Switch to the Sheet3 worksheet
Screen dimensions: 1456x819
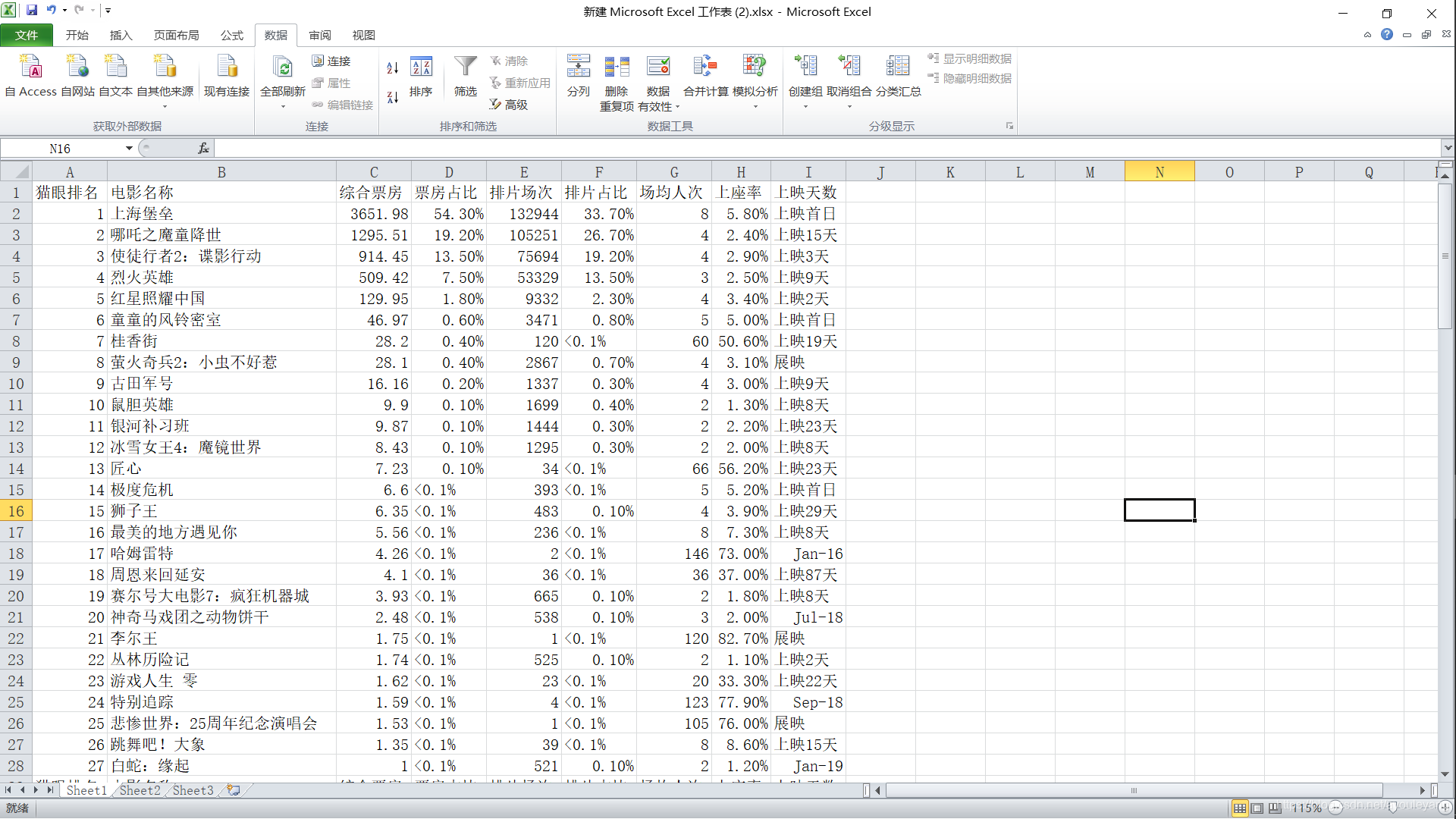(x=193, y=790)
